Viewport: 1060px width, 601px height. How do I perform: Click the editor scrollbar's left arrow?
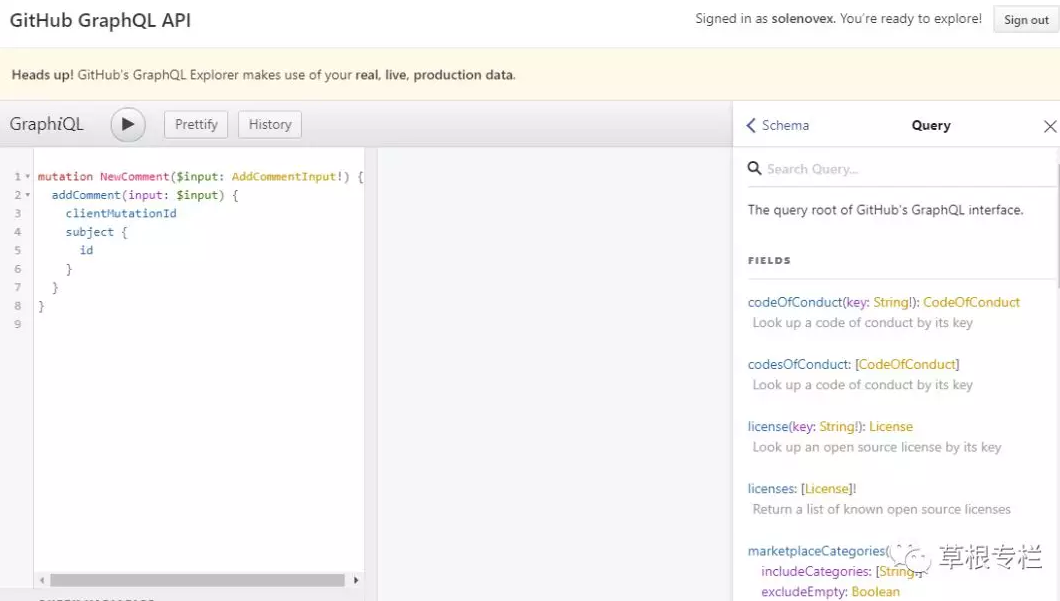[x=41, y=580]
